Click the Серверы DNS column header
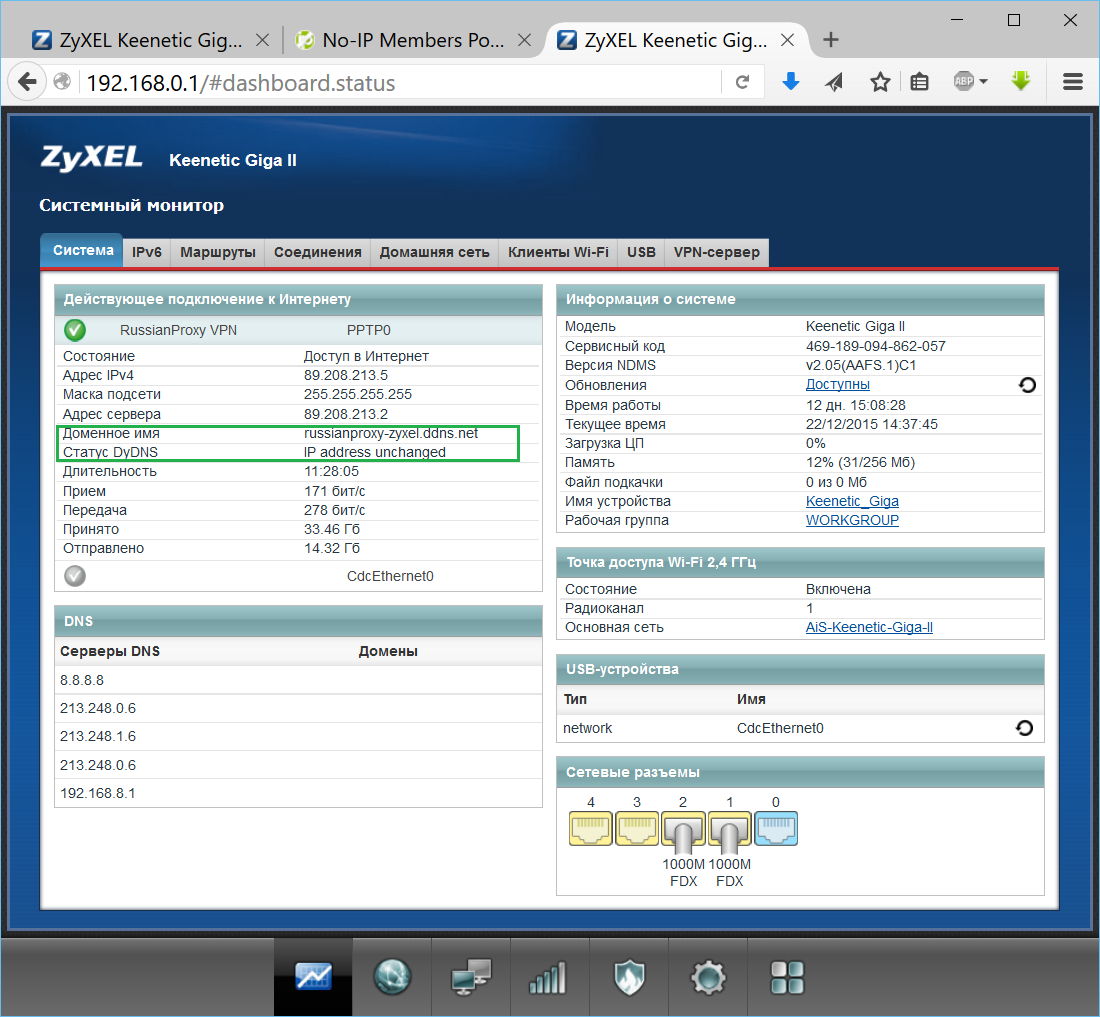This screenshot has width=1100, height=1017. (x=110, y=651)
